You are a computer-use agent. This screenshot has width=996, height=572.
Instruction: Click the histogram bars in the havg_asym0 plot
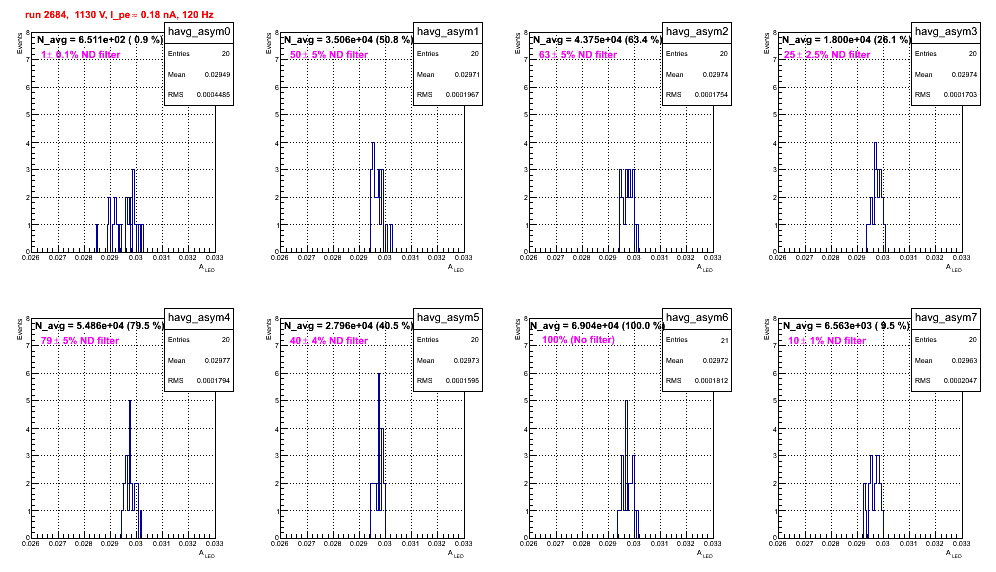click(120, 211)
